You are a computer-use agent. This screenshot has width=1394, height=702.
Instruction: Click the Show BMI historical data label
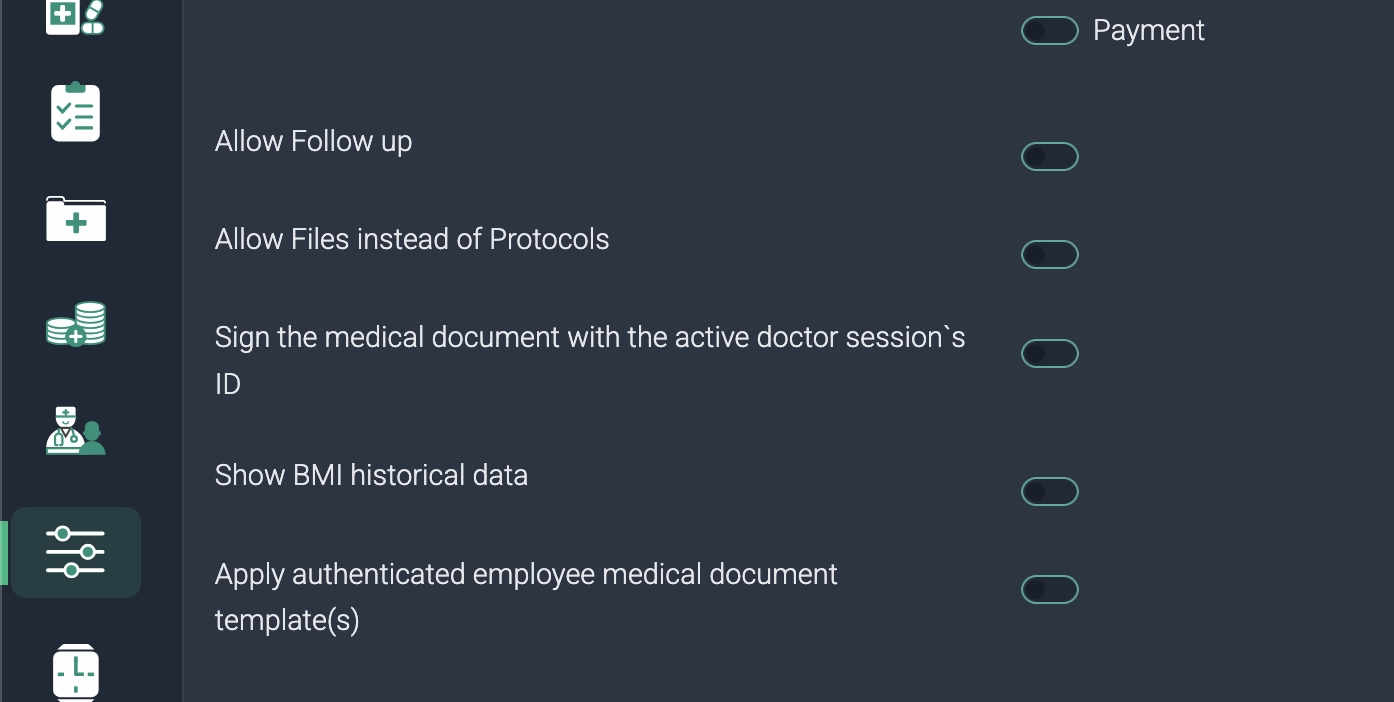[x=371, y=475]
